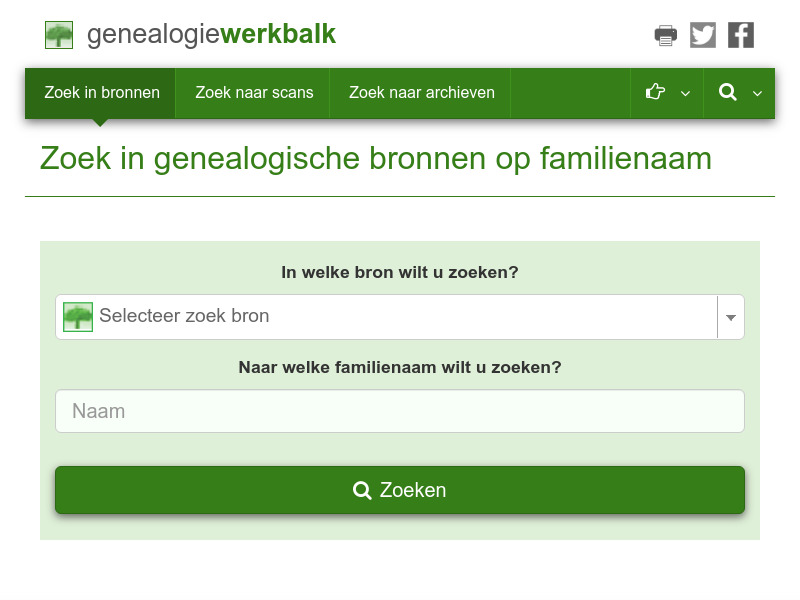The width and height of the screenshot is (800, 600).
Task: Expand the chevron next to the thumbs-up icon
Action: (686, 94)
